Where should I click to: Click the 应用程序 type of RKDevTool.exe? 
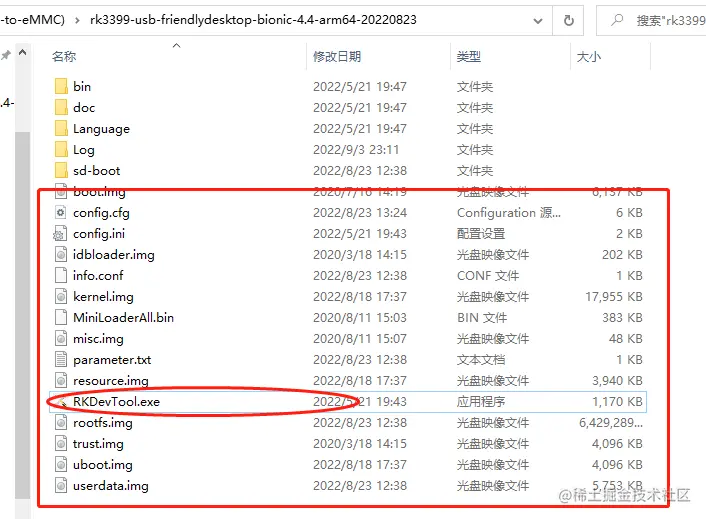[481, 402]
